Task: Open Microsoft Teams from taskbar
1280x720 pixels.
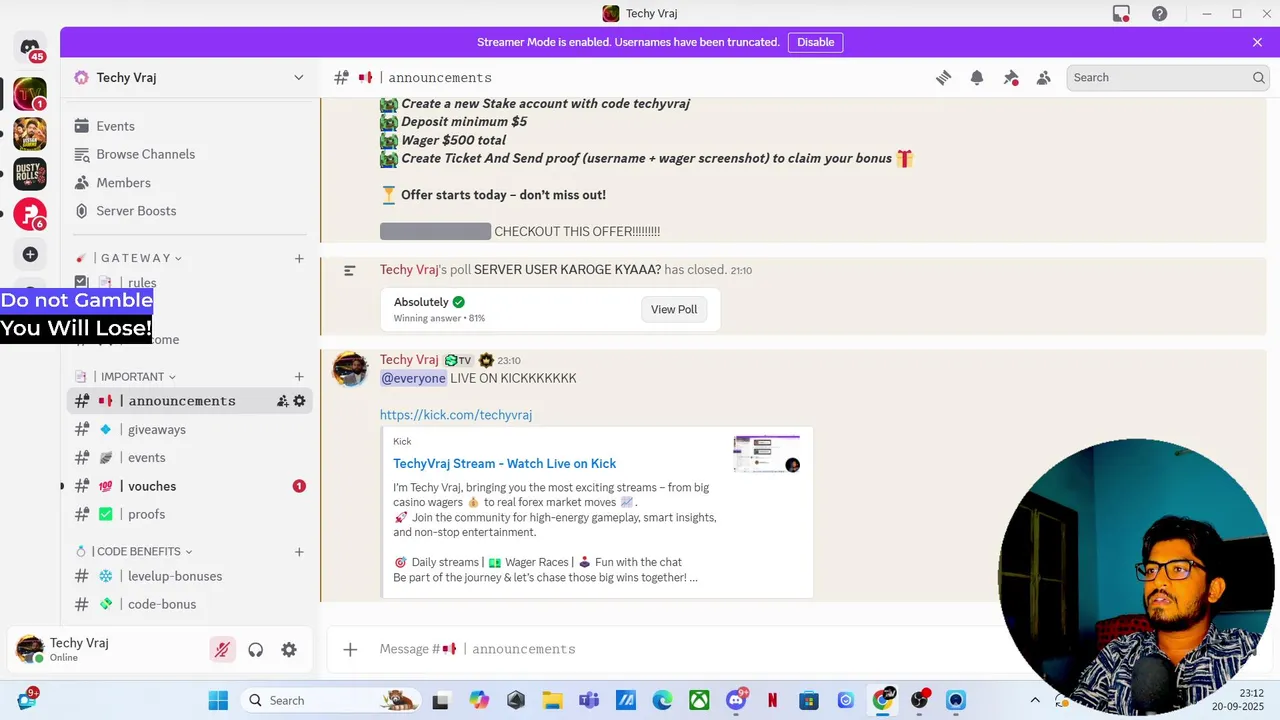Action: point(589,700)
